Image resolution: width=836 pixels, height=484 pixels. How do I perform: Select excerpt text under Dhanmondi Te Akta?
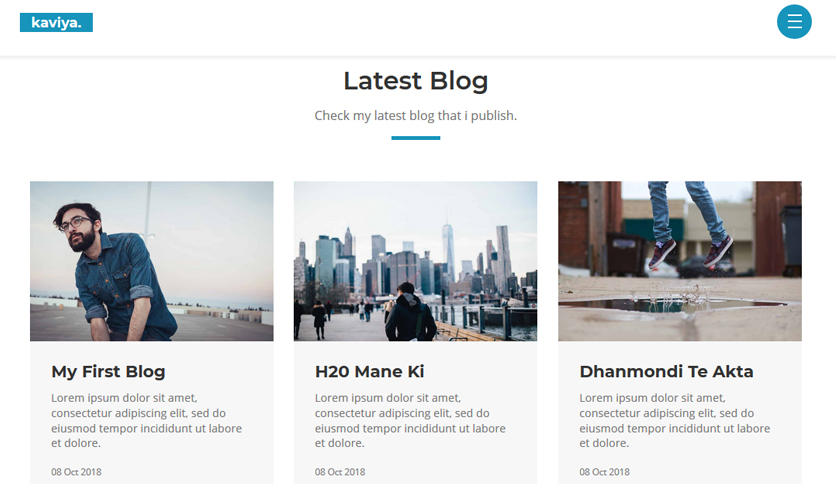(x=674, y=421)
